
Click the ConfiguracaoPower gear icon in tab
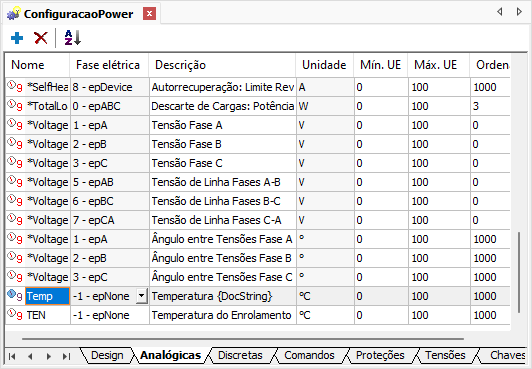14,14
